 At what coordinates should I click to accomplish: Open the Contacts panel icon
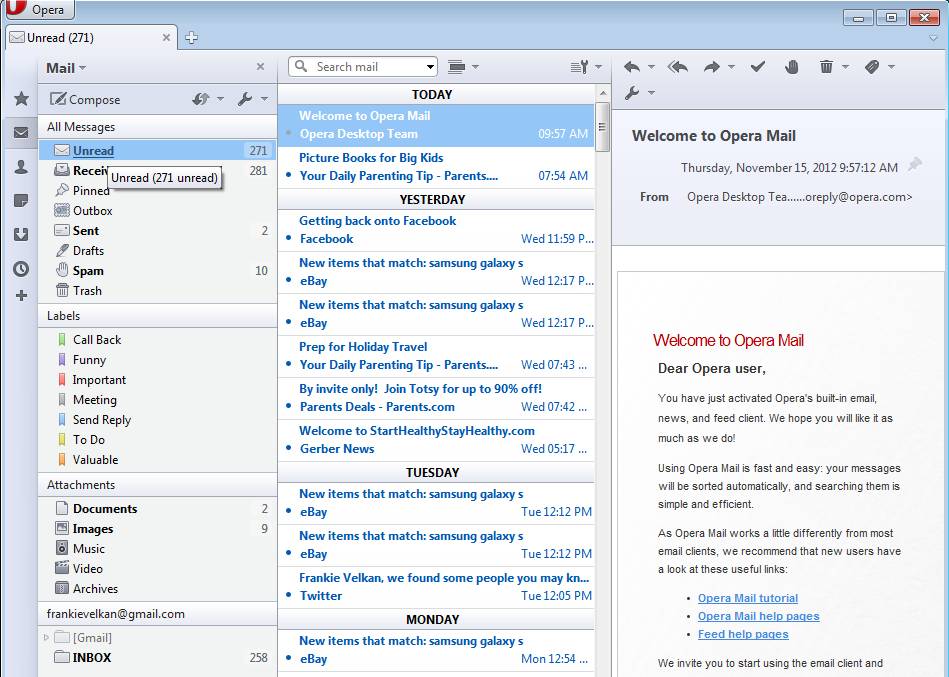coord(21,167)
